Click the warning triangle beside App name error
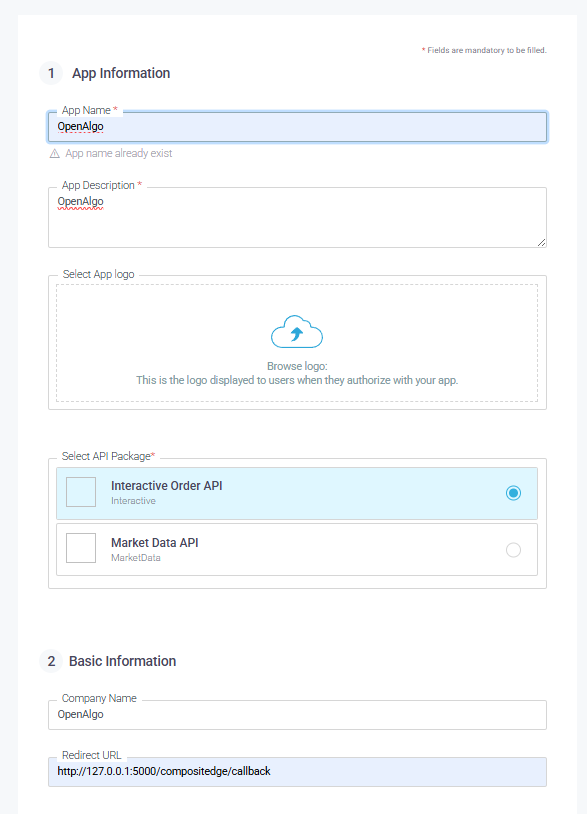This screenshot has height=814, width=587. pyautogui.click(x=54, y=154)
